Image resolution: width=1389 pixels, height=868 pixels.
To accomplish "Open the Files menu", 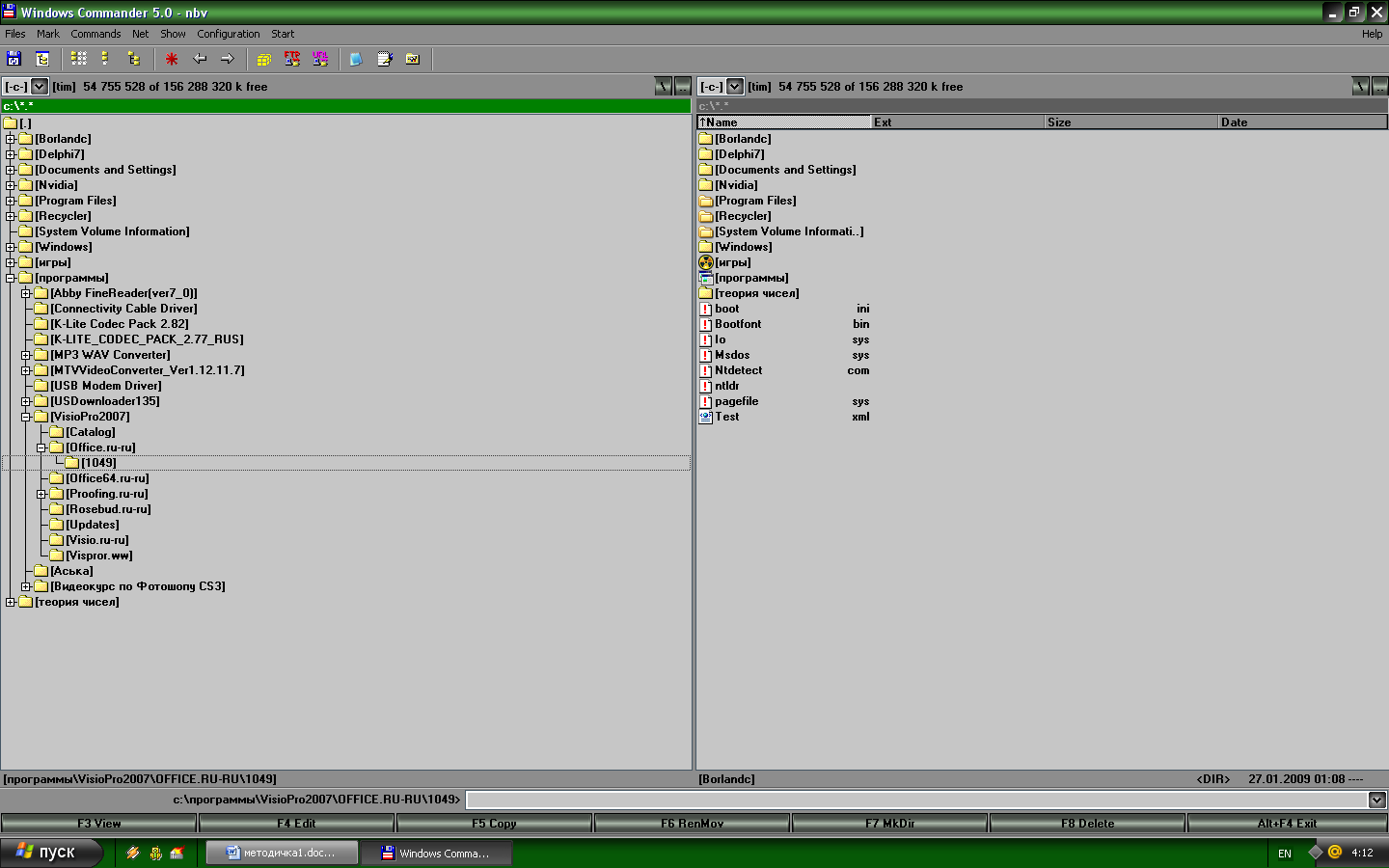I will (15, 34).
